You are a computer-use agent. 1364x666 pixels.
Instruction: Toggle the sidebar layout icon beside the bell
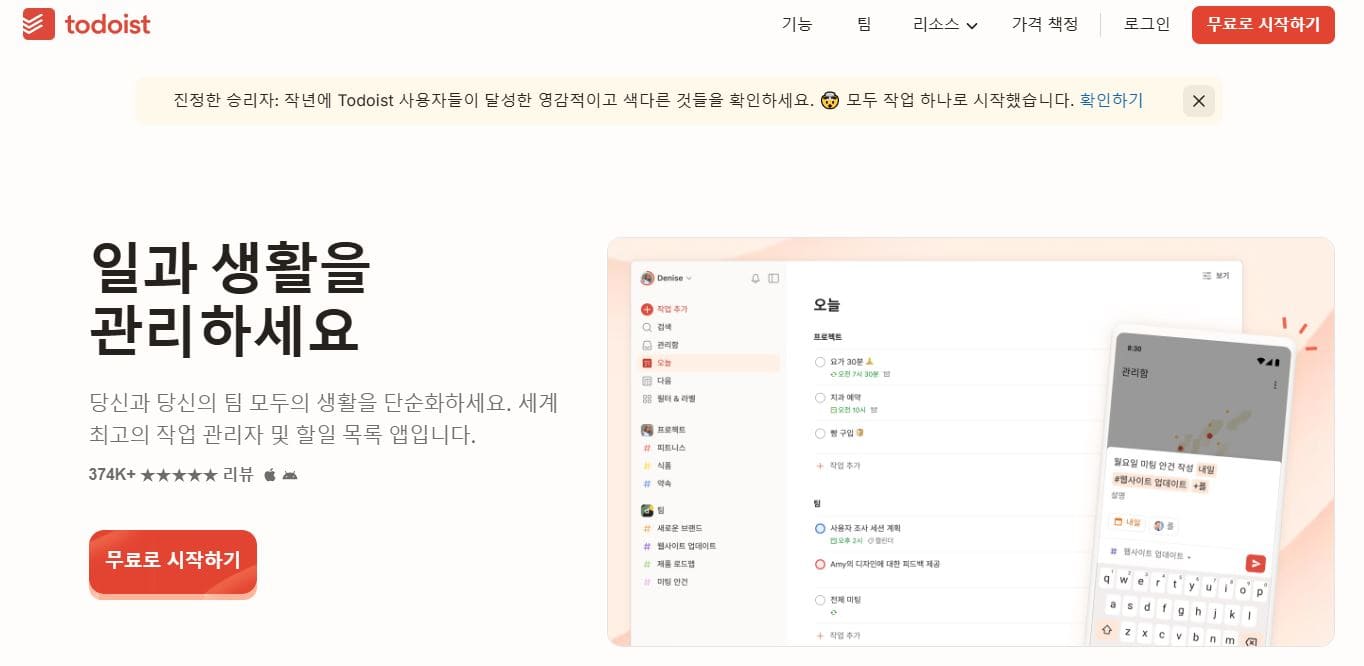click(773, 278)
